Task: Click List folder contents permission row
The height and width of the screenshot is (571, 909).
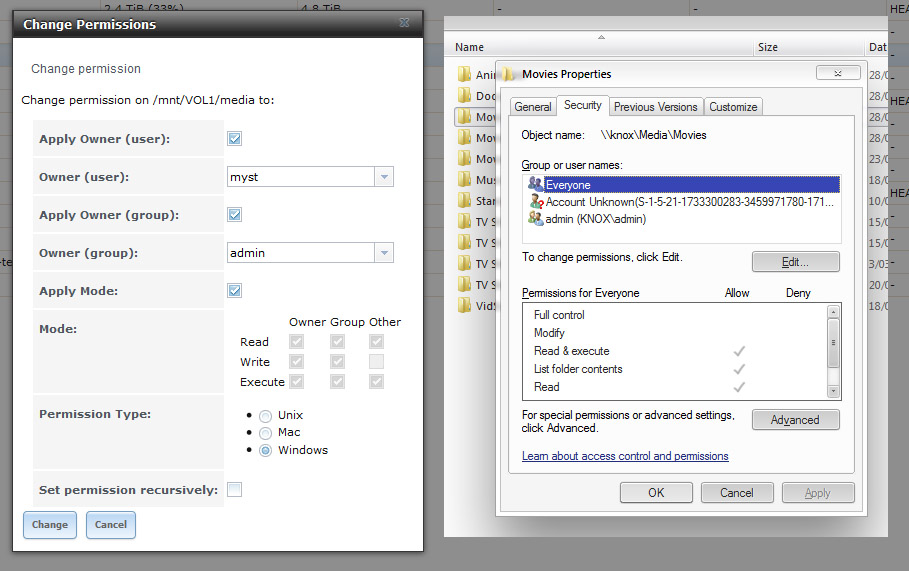Action: 675,369
